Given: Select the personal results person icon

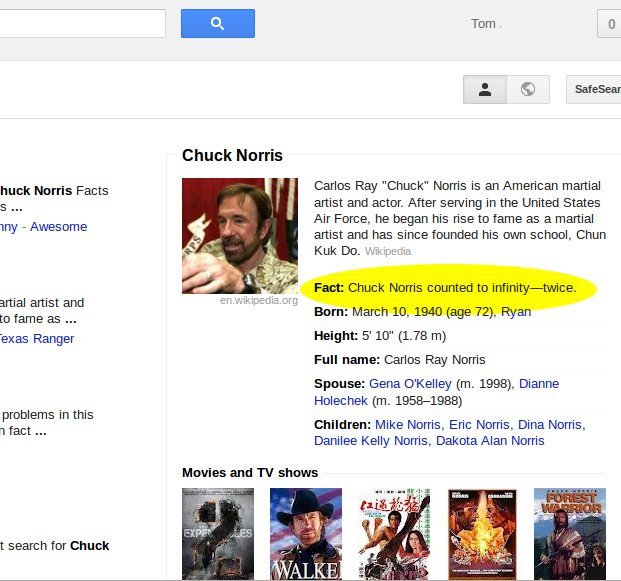Looking at the screenshot, I should click(485, 90).
